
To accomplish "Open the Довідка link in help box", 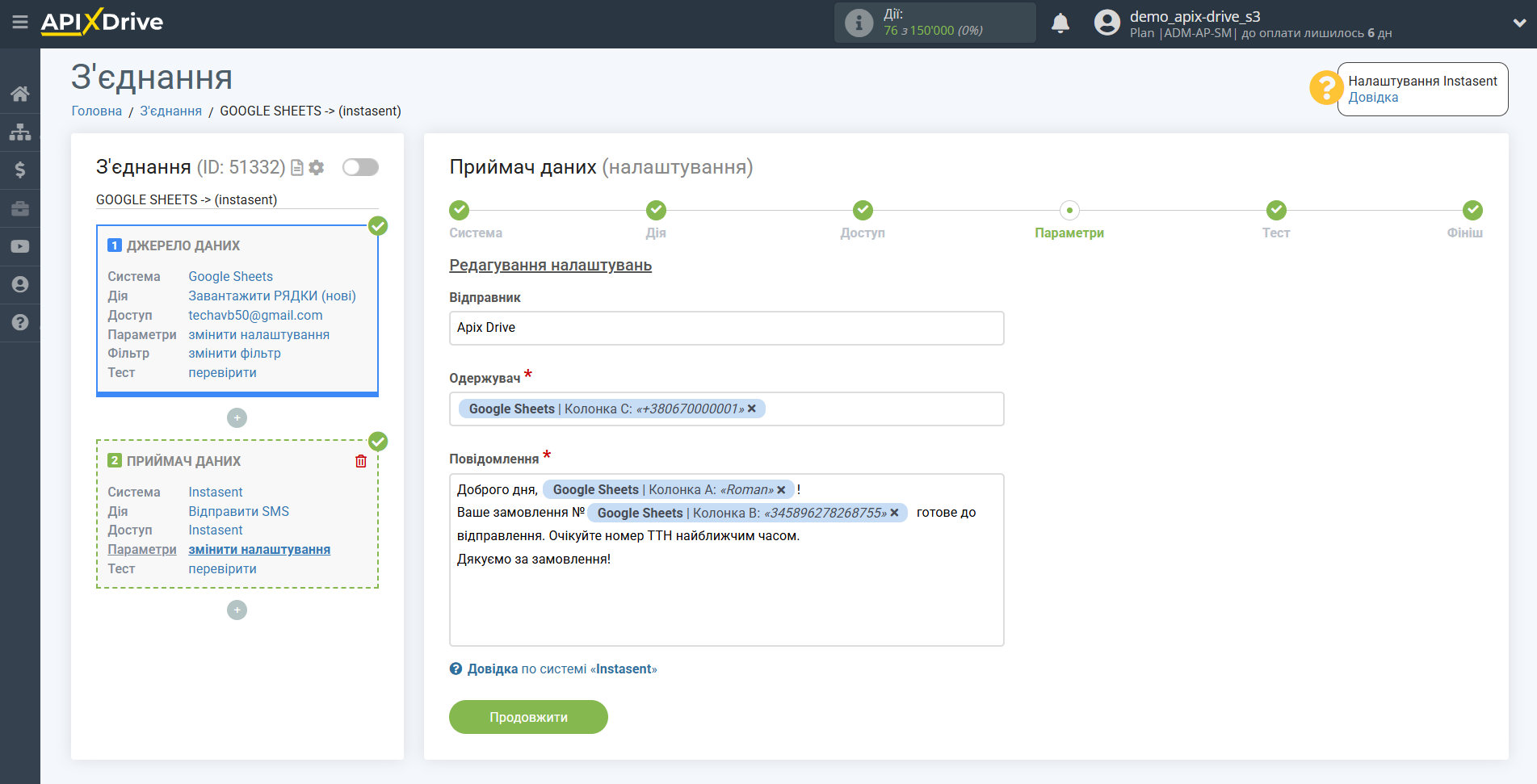I will click(1373, 98).
